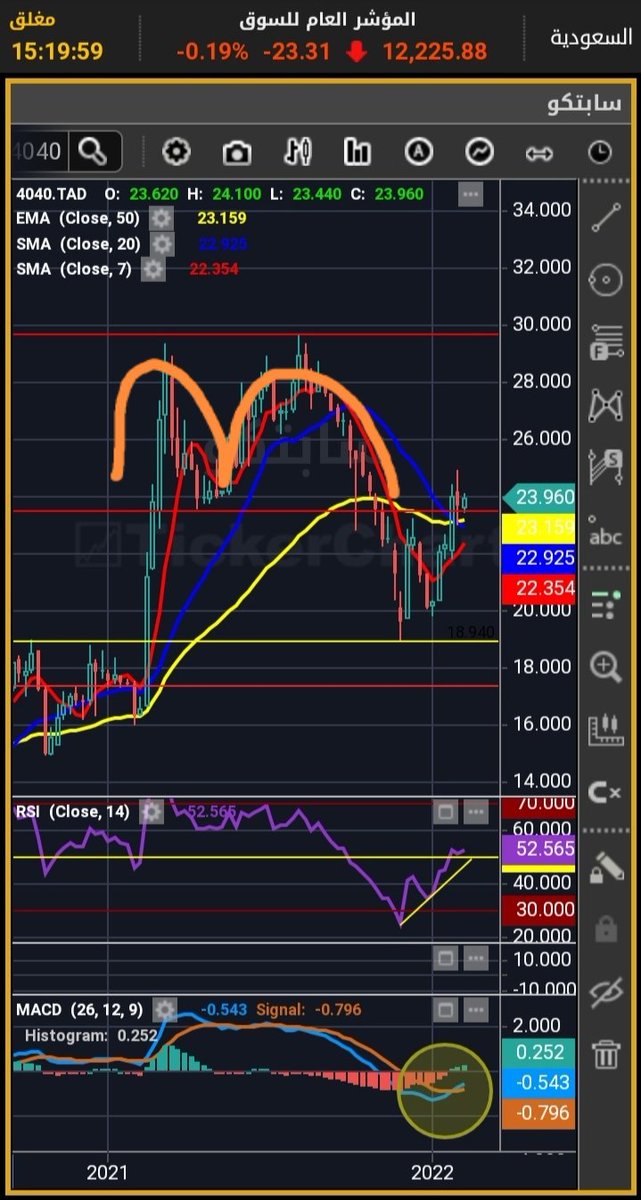
Task: Select the XABCD pattern drawing tool
Action: pyautogui.click(x=606, y=405)
